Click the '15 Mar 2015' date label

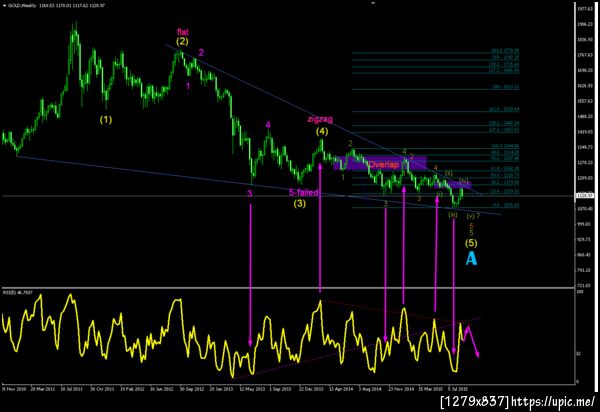(x=430, y=389)
